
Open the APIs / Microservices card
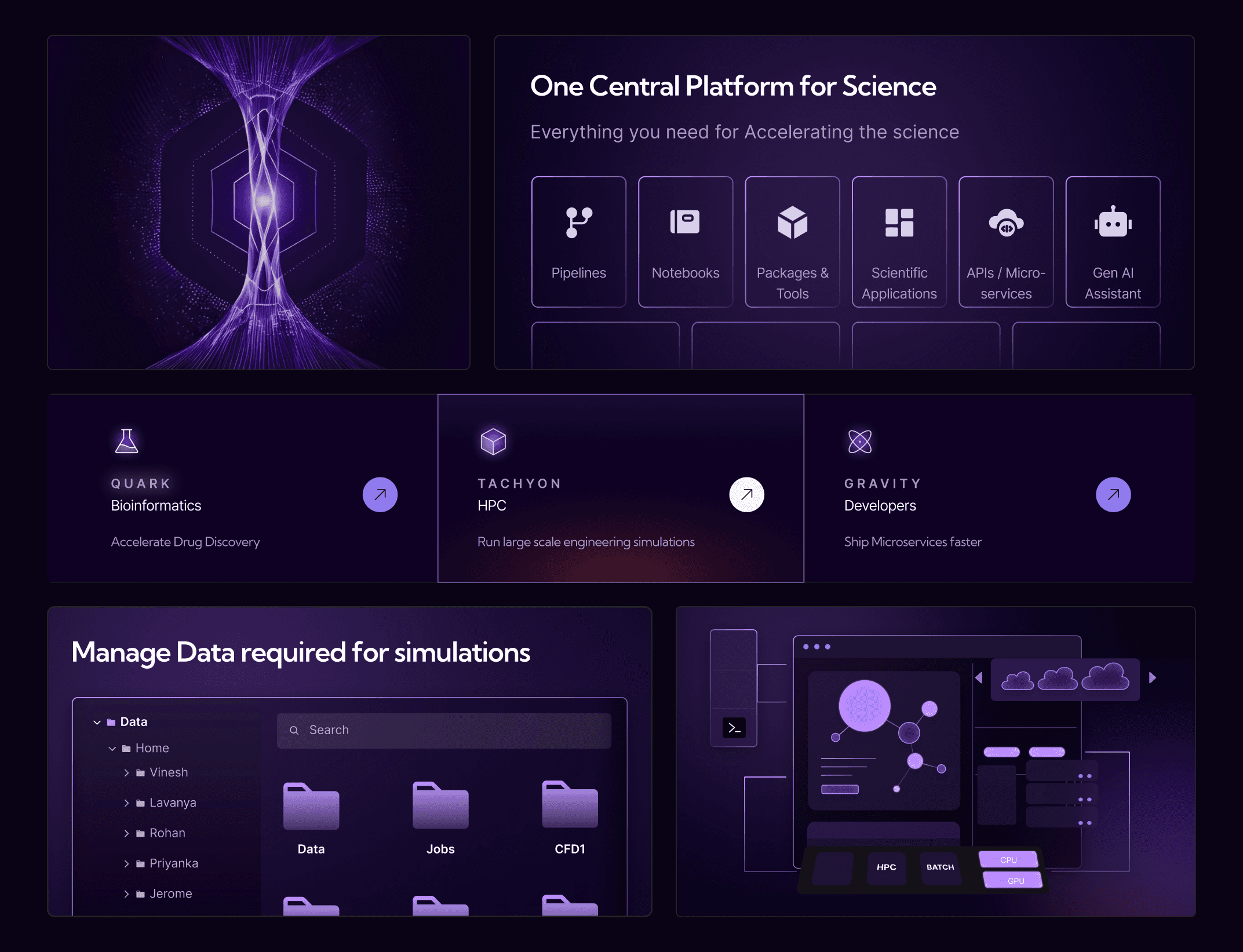tap(1006, 242)
